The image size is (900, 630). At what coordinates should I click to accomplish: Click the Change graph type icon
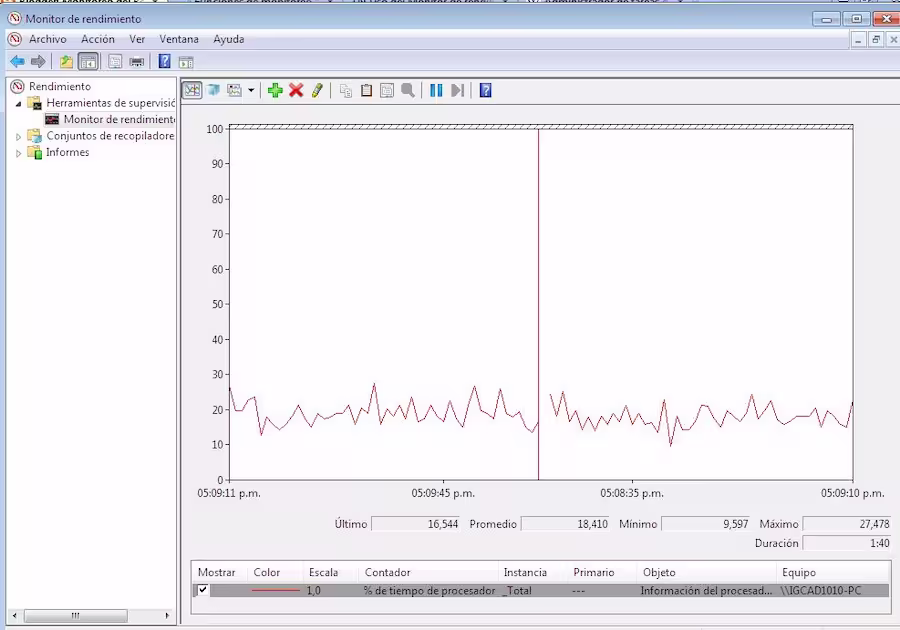point(234,90)
